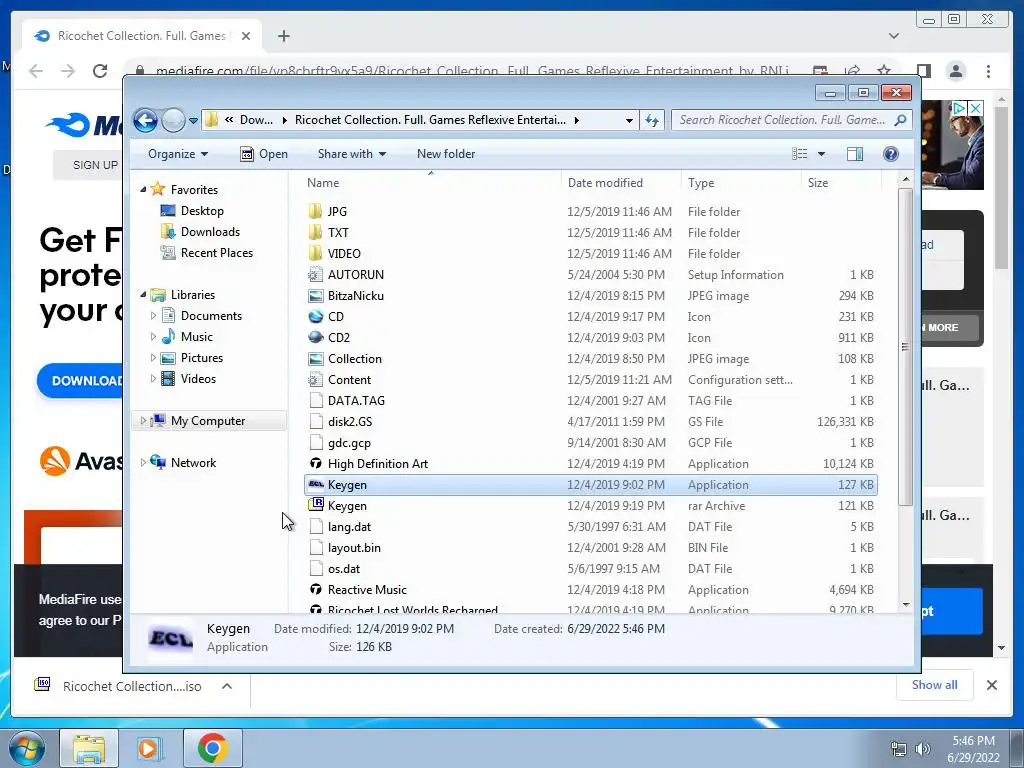
Task: Click Open in the Explorer toolbar
Action: tap(264, 154)
